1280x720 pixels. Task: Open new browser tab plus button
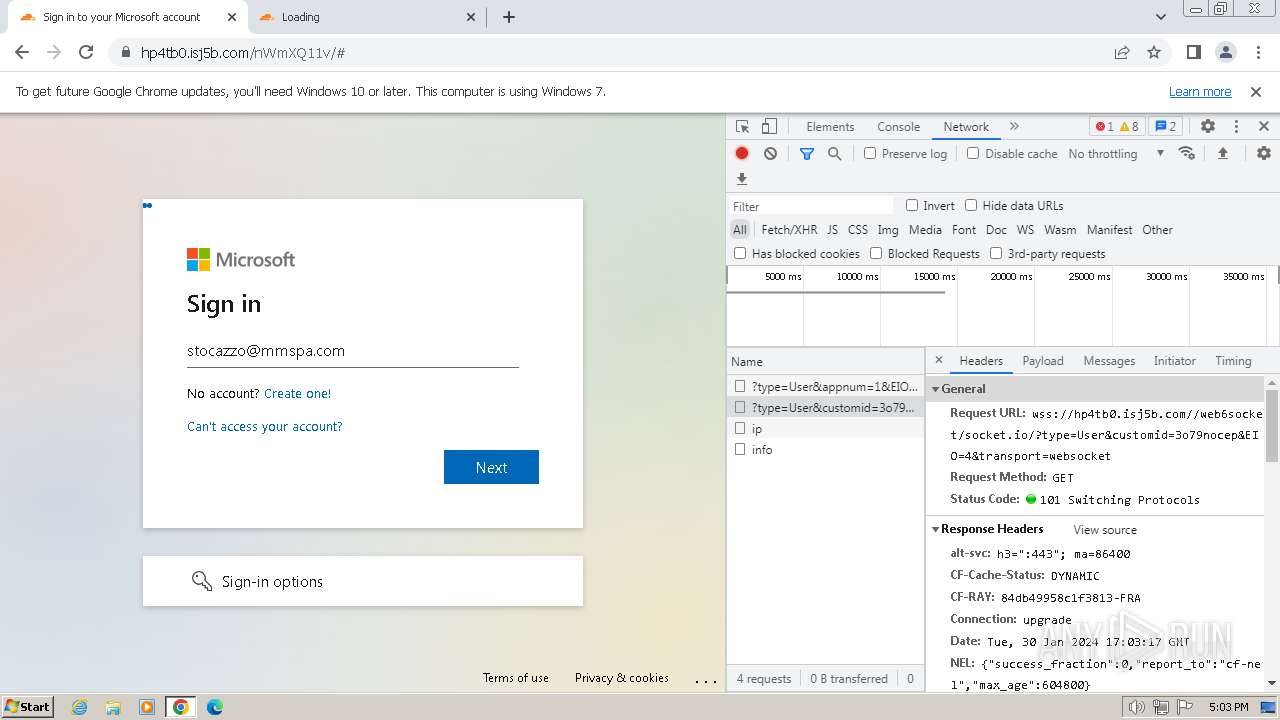509,17
